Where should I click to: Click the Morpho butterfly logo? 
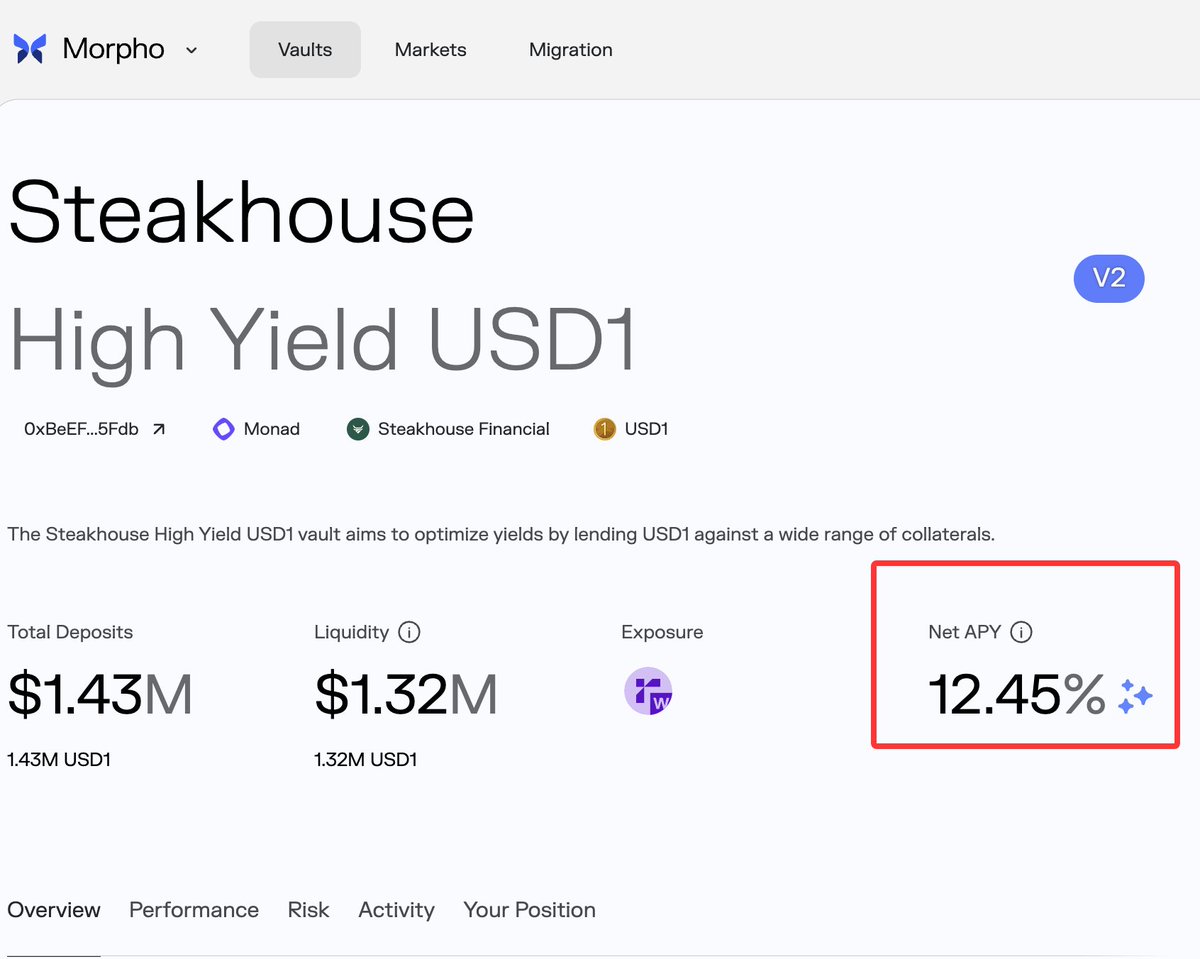[30, 49]
